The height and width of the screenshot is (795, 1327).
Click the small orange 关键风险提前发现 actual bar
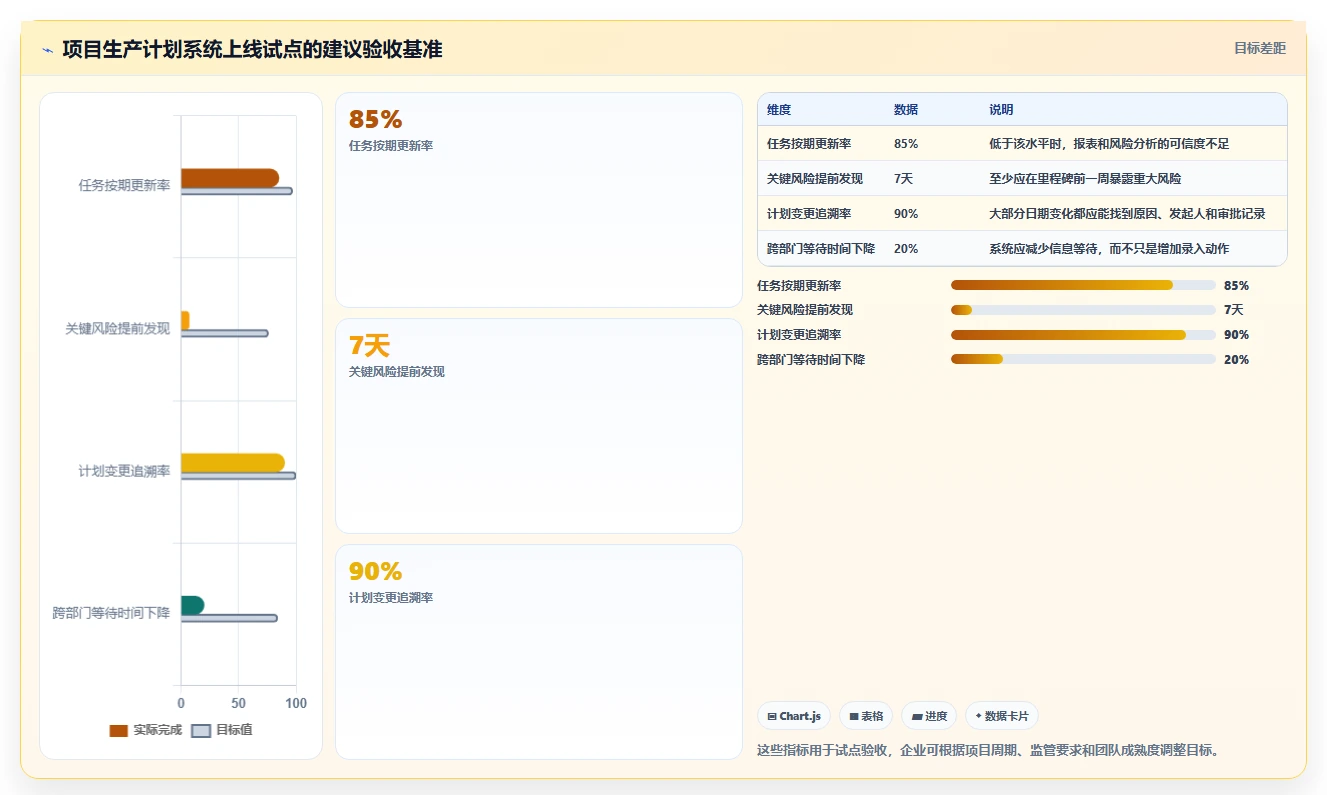tap(185, 320)
